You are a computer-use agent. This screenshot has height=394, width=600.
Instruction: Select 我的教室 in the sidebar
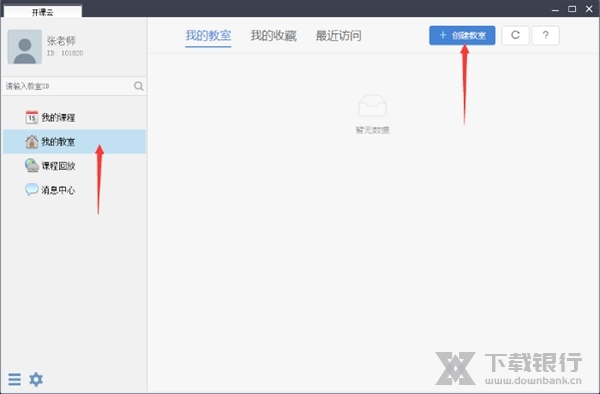pyautogui.click(x=75, y=142)
